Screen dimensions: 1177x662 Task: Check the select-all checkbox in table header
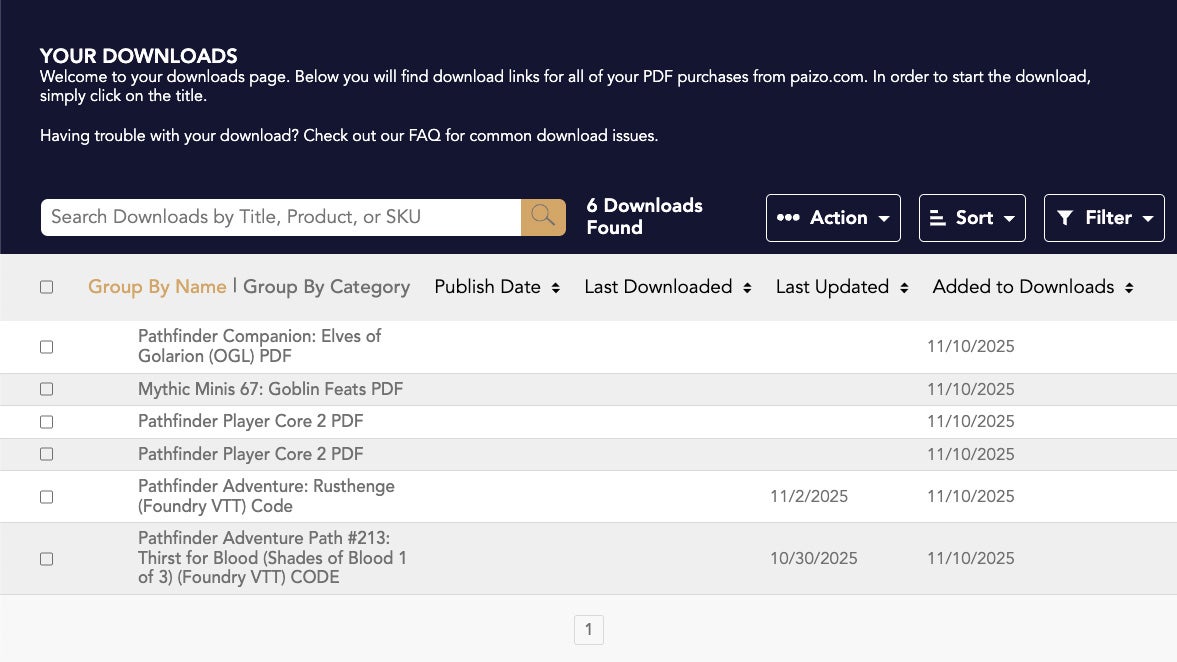(46, 287)
